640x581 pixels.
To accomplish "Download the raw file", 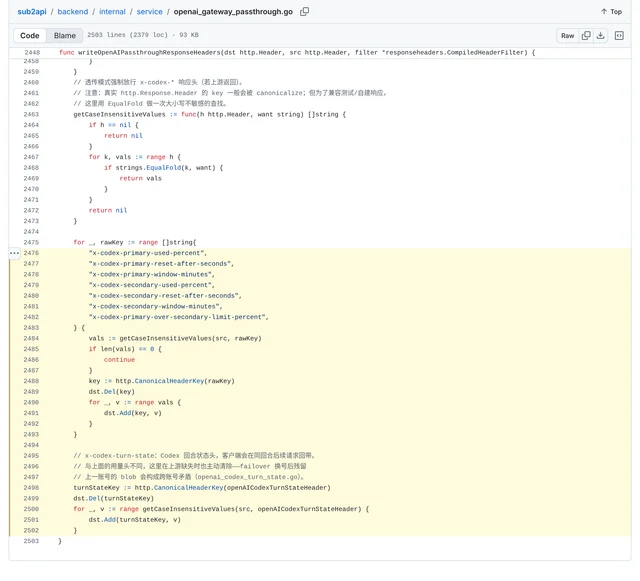I will (x=600, y=36).
